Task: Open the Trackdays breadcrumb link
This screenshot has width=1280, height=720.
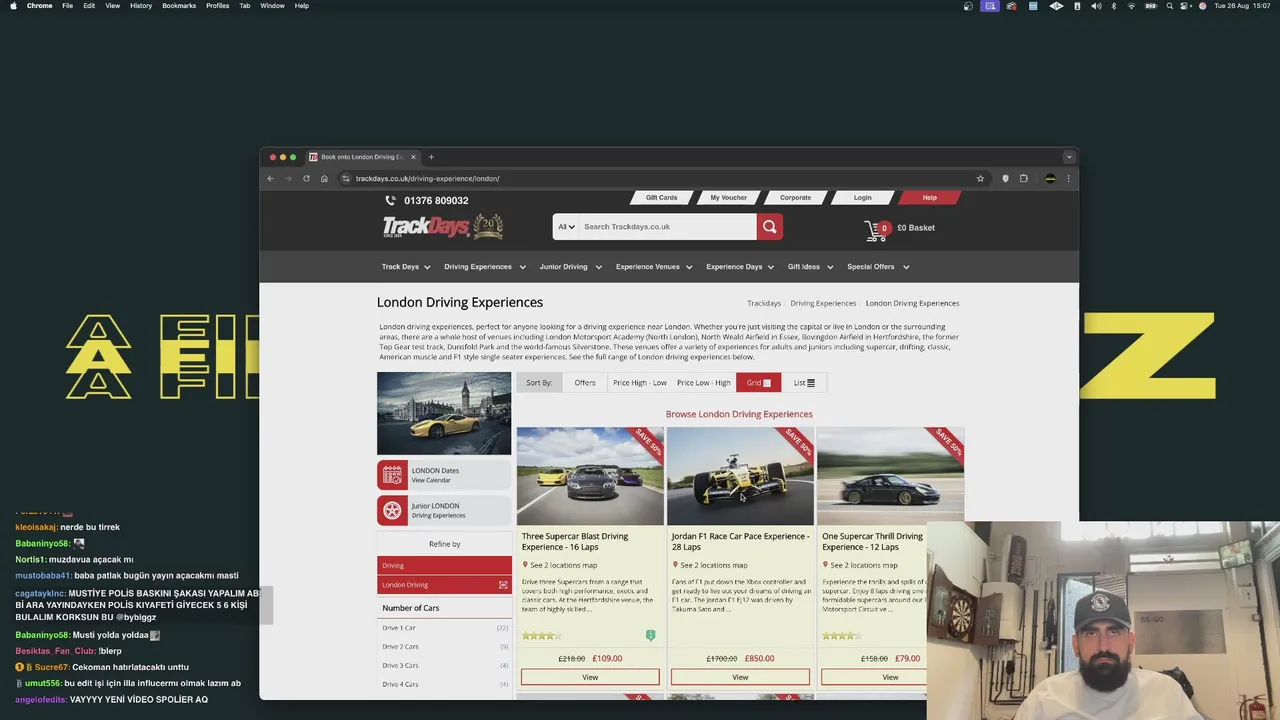Action: [764, 303]
